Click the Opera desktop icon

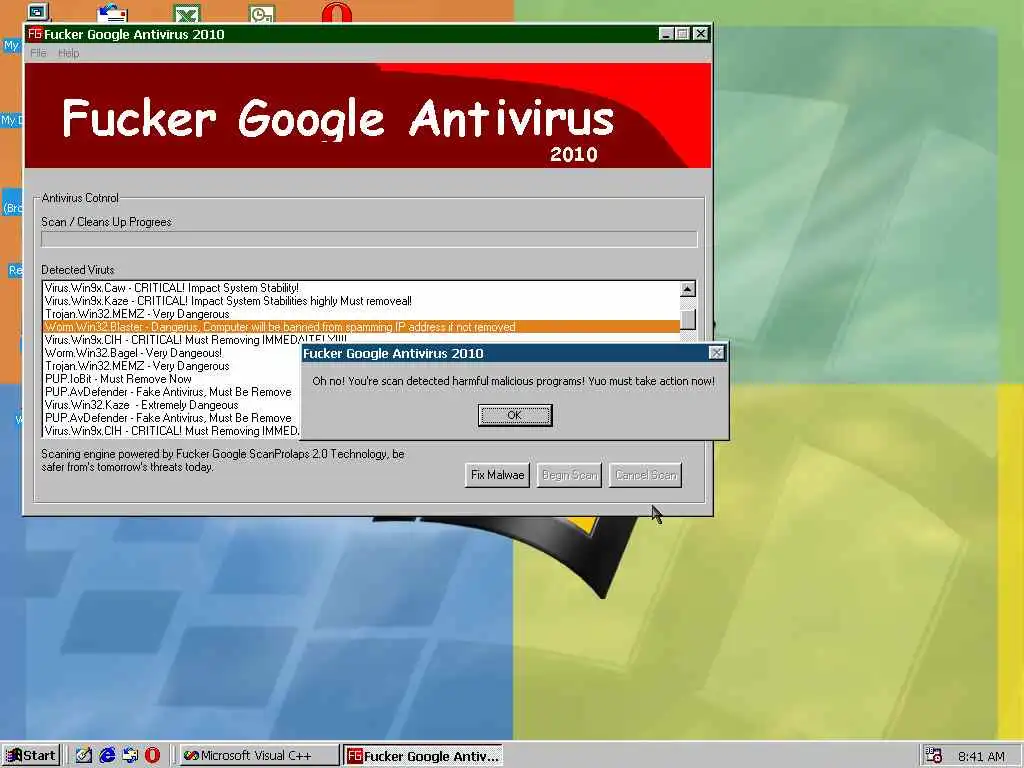(x=337, y=11)
